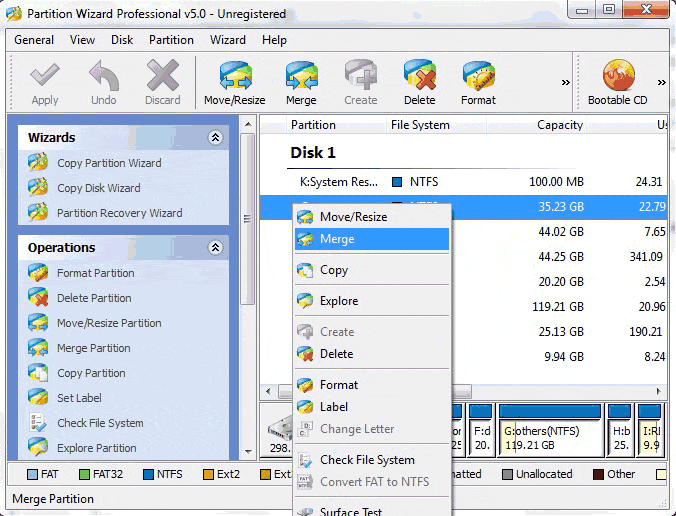The width and height of the screenshot is (676, 516).
Task: Select the H: partition block in disk map
Action: click(x=620, y=430)
